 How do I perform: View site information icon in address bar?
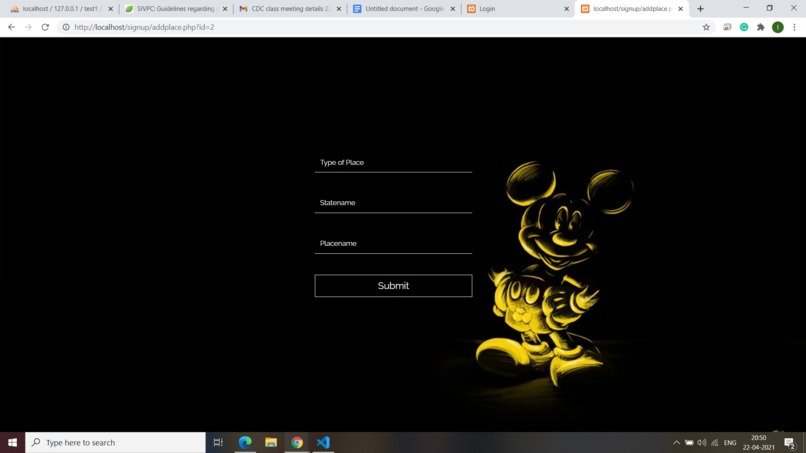[x=66, y=27]
